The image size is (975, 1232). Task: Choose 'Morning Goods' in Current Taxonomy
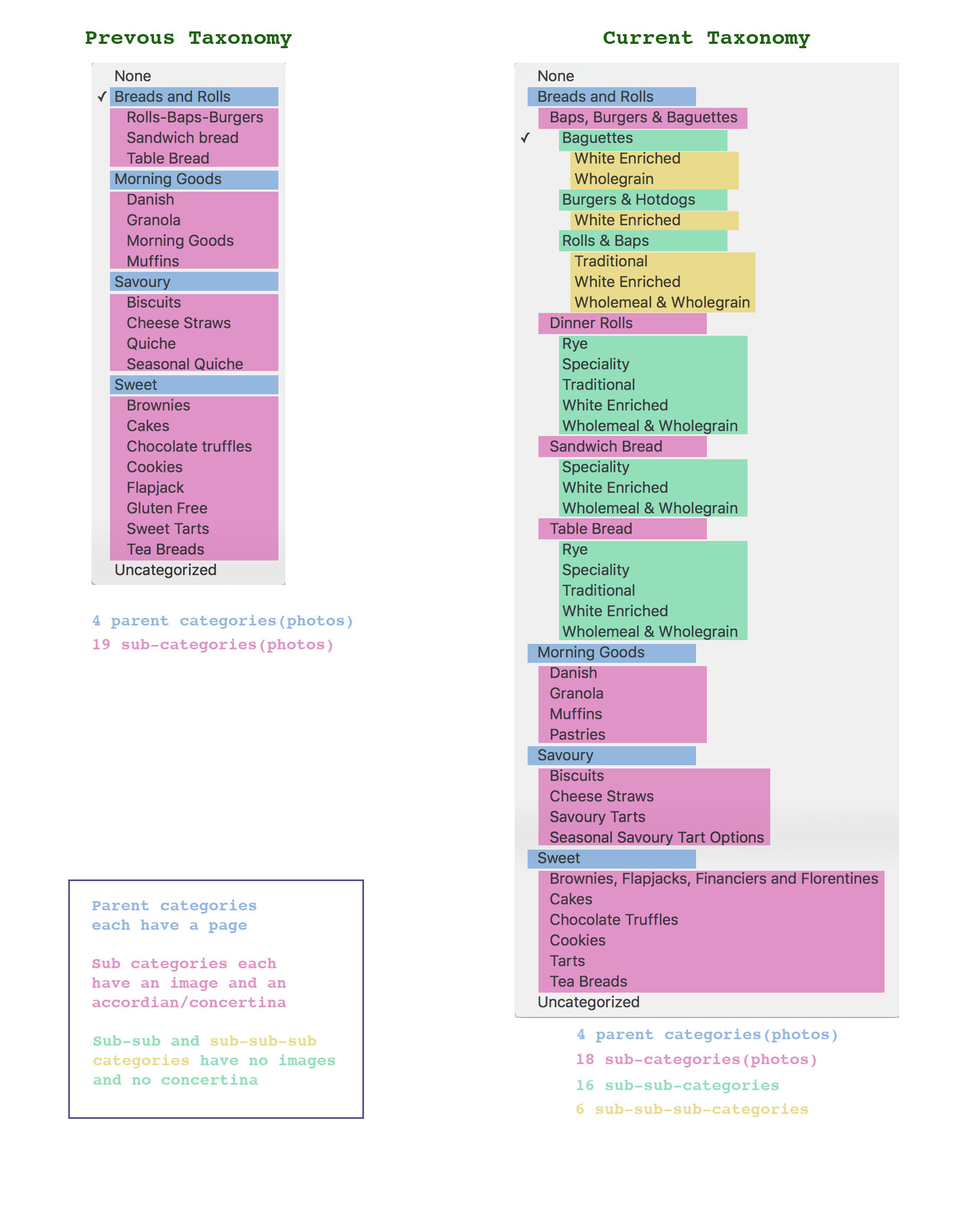(612, 653)
